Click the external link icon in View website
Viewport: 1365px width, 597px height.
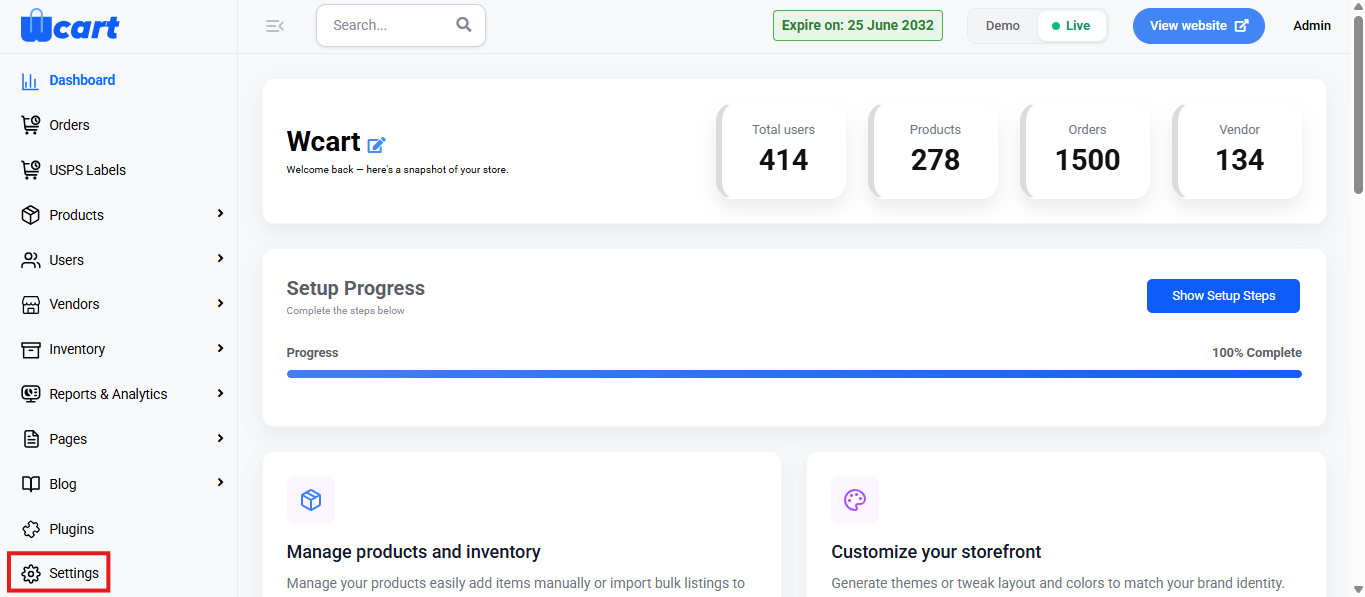(1242, 26)
